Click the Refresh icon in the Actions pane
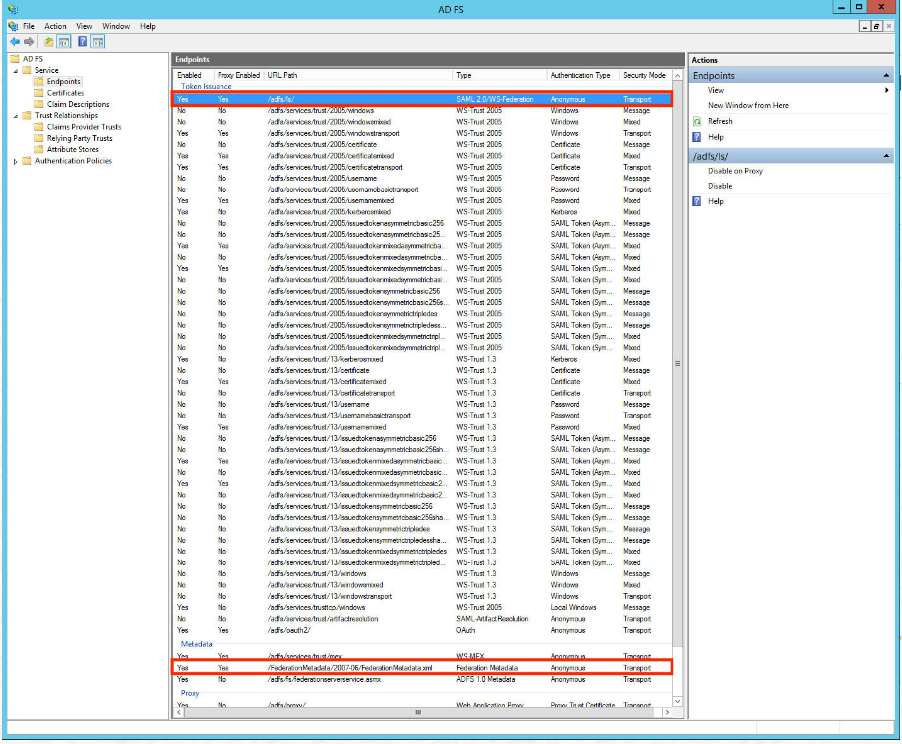 (x=697, y=121)
